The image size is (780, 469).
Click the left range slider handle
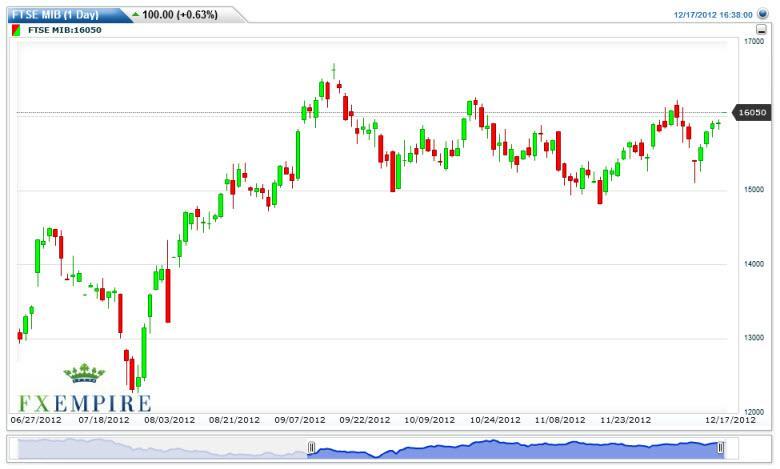(311, 448)
